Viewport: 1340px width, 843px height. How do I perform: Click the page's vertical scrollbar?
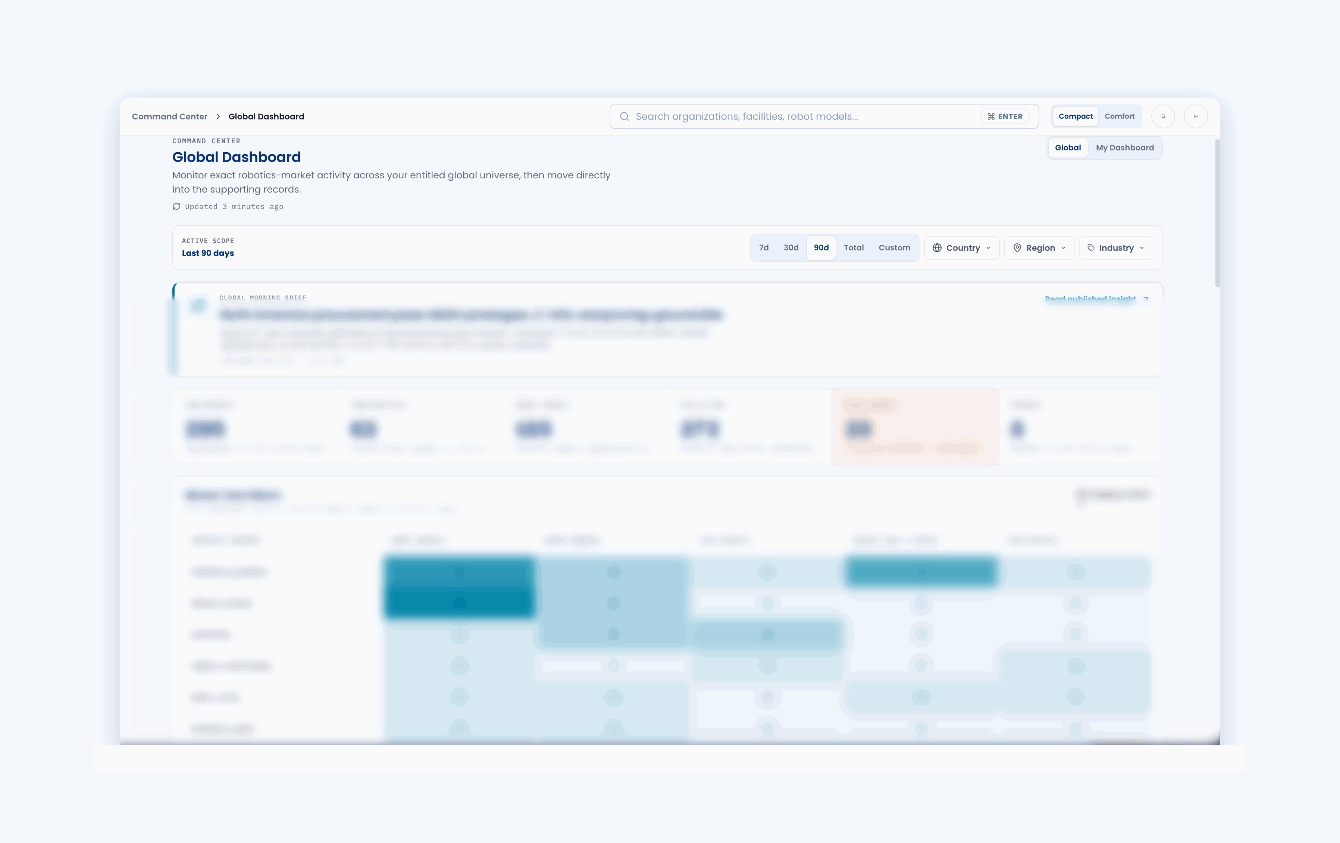[1217, 212]
